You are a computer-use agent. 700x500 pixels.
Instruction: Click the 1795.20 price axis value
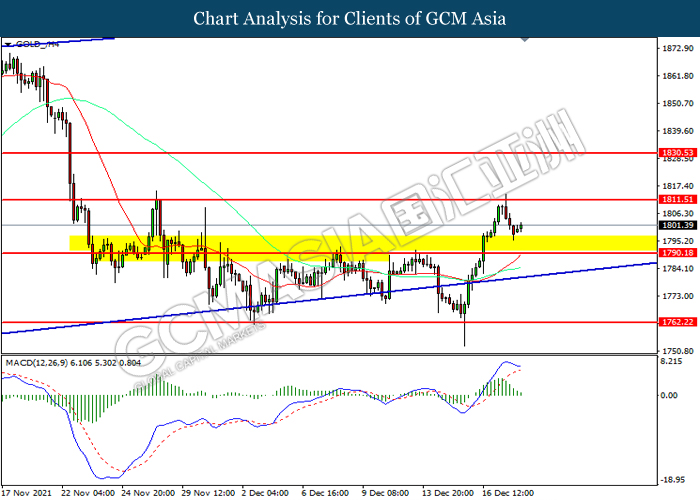coord(678,241)
